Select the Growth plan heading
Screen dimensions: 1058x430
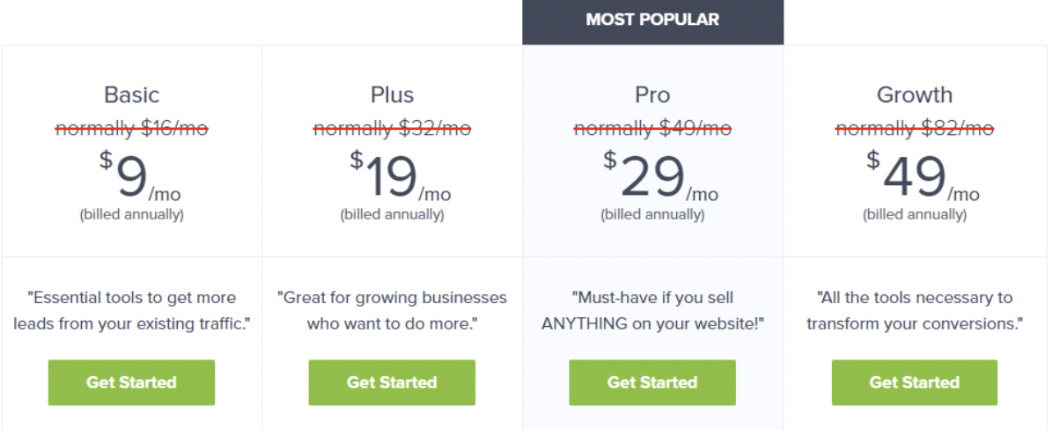click(x=914, y=95)
